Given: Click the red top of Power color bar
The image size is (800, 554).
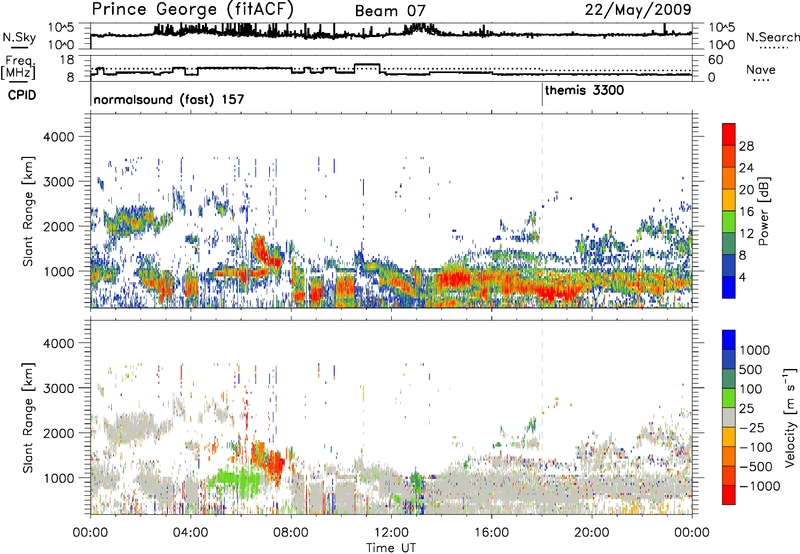Looking at the screenshot, I should 729,132.
